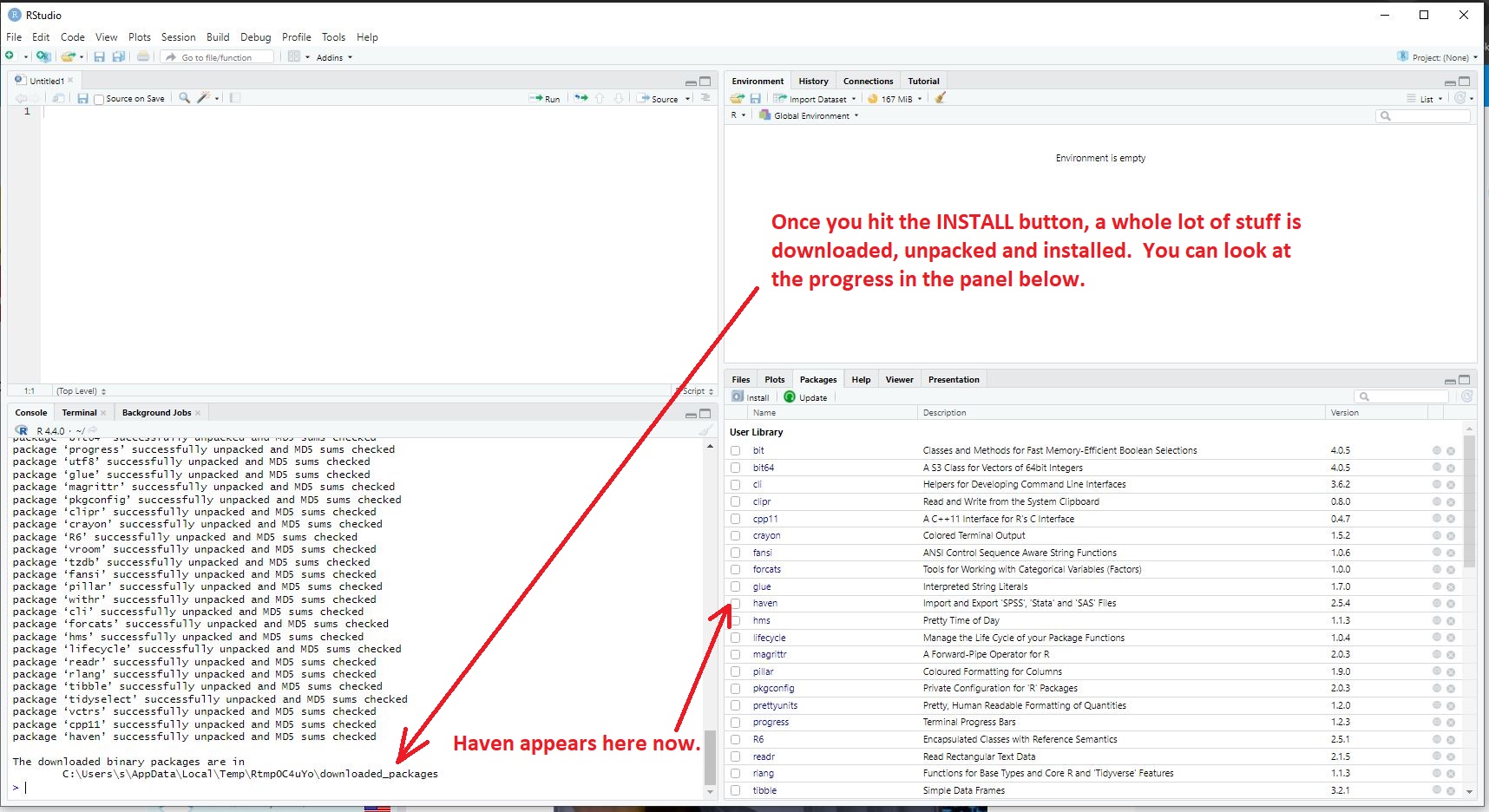Expand the Global Environment dropdown

tap(810, 115)
